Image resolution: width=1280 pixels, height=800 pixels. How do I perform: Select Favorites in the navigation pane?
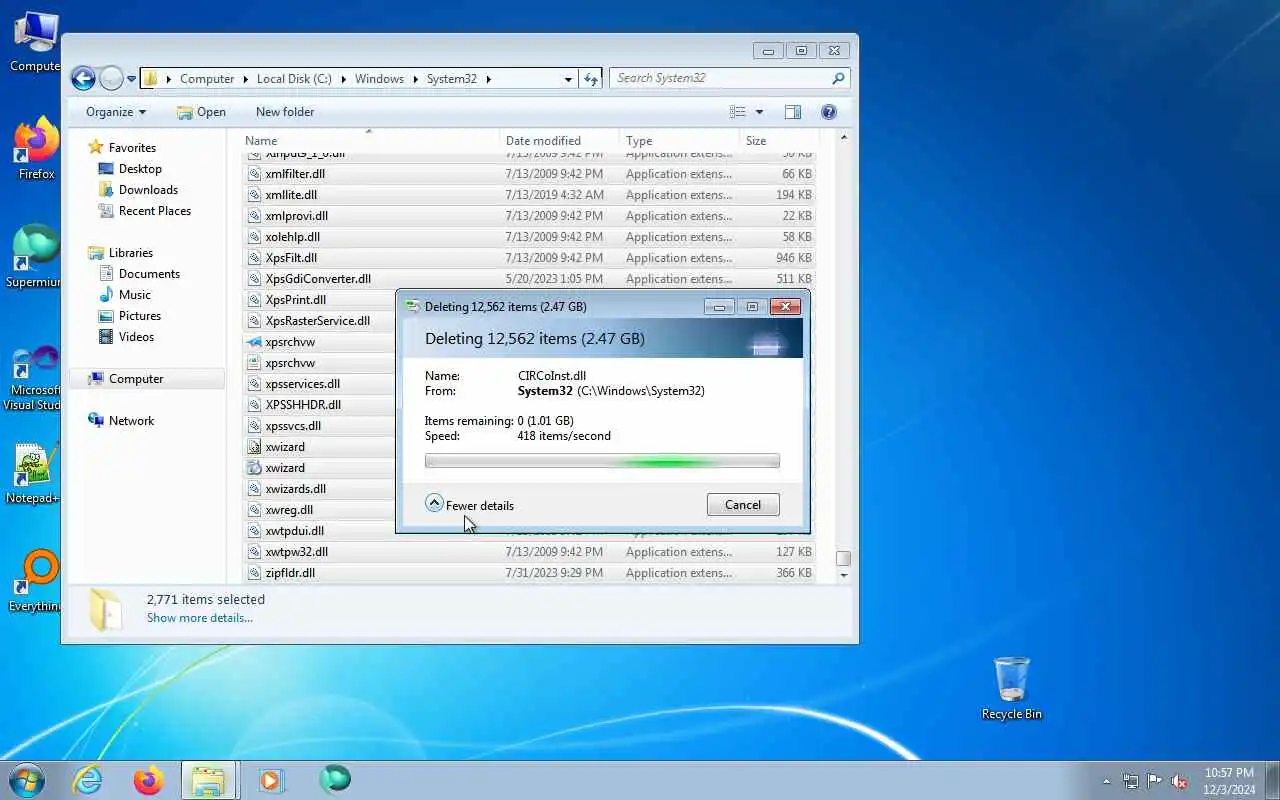coord(132,148)
